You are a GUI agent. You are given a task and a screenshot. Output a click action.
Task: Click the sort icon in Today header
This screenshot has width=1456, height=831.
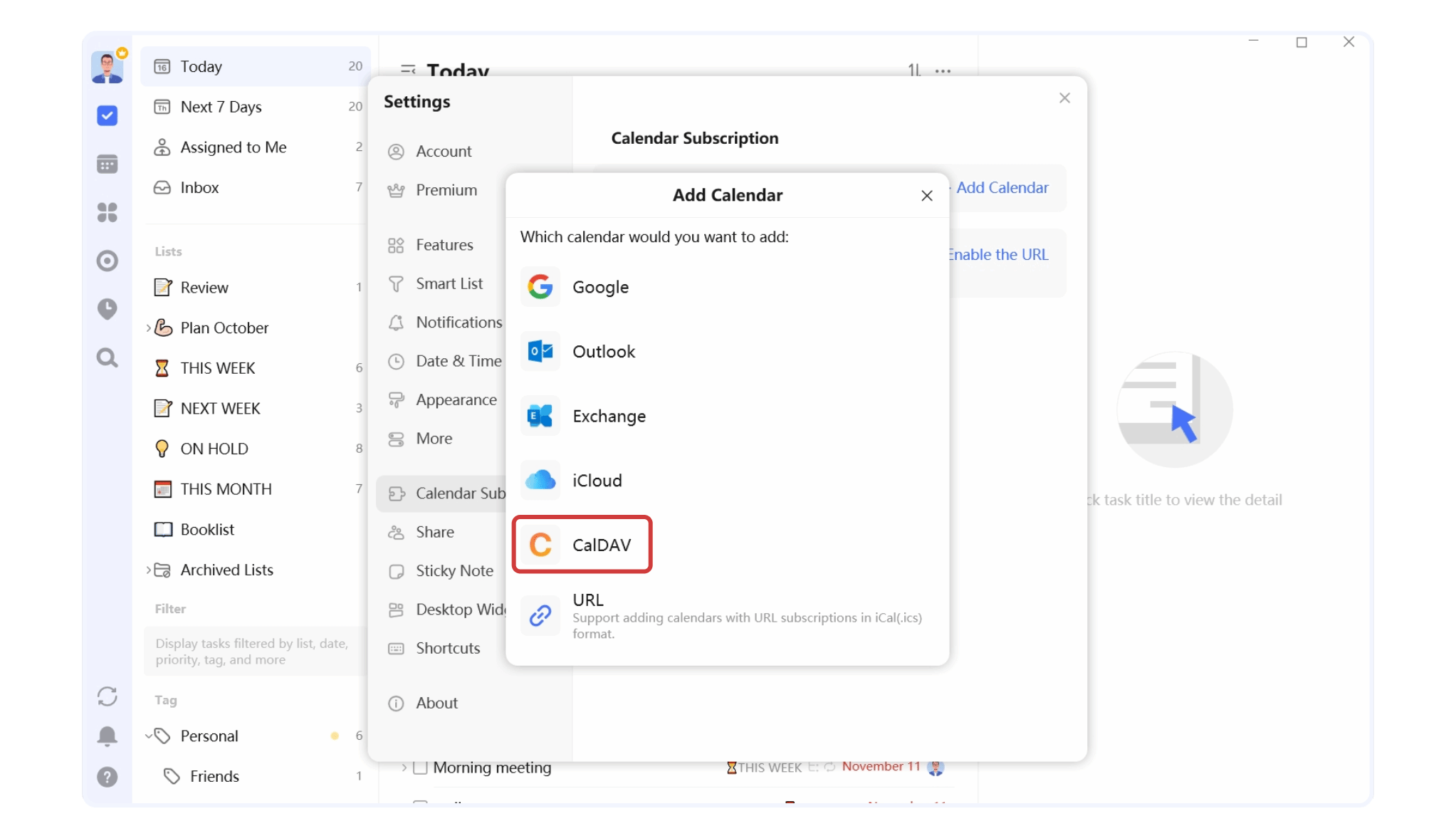point(914,70)
